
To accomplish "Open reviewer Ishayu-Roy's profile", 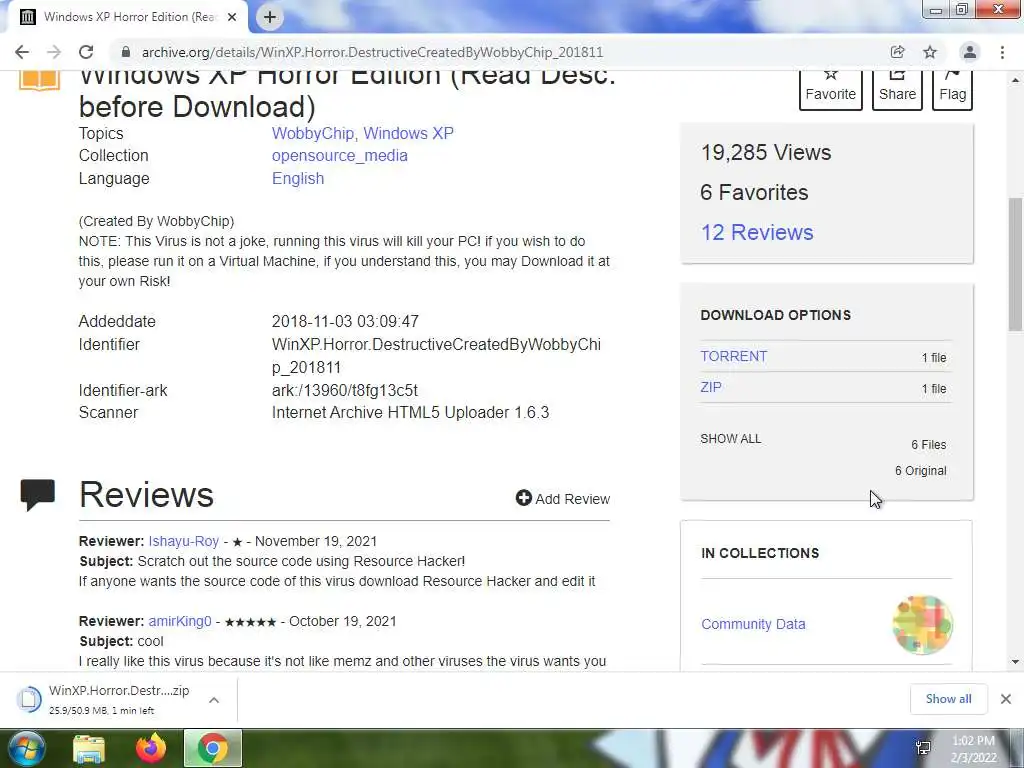I will click(x=184, y=541).
